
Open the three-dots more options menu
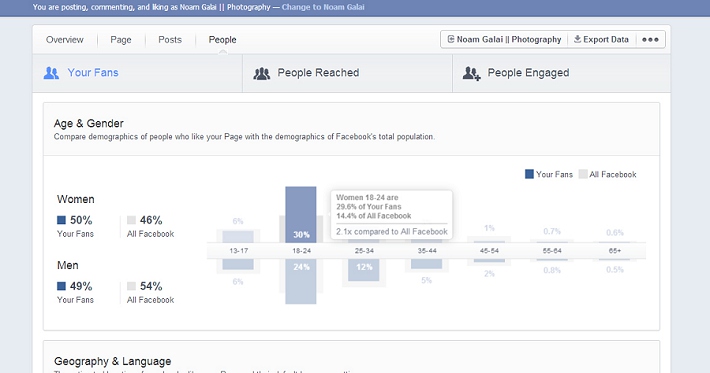(650, 39)
